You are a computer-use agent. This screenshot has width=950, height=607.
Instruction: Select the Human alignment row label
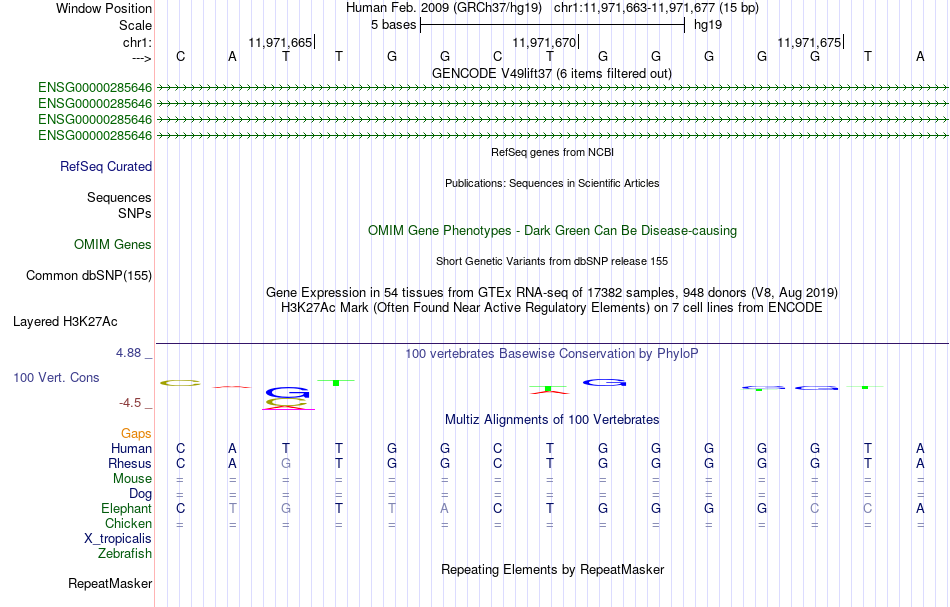point(131,448)
